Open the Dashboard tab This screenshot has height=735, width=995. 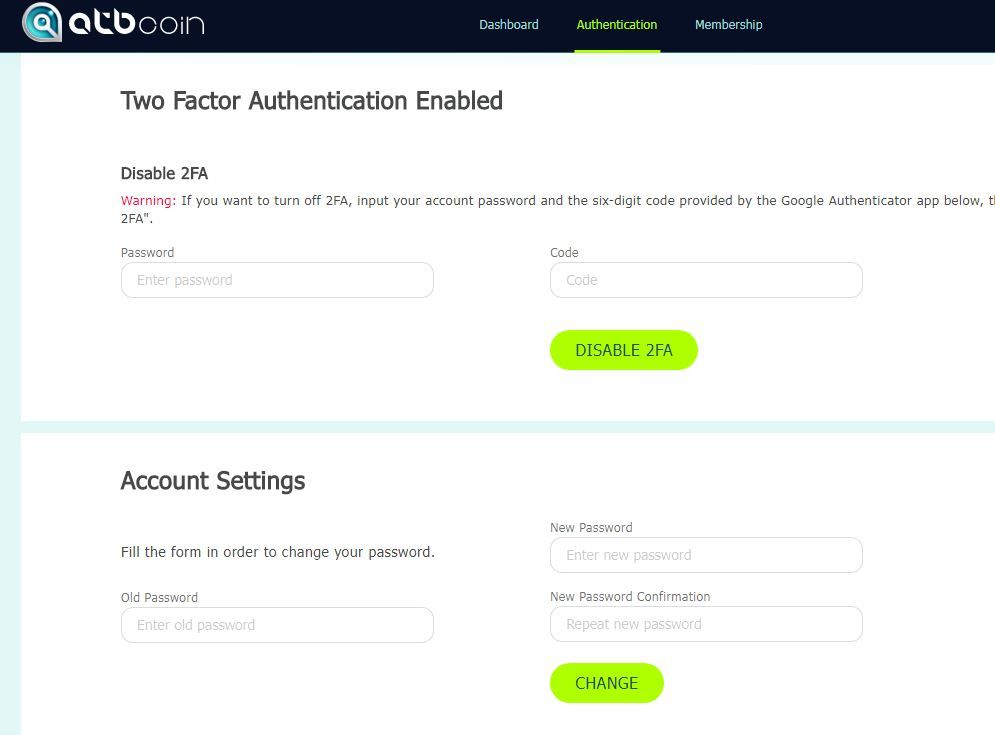coord(509,25)
